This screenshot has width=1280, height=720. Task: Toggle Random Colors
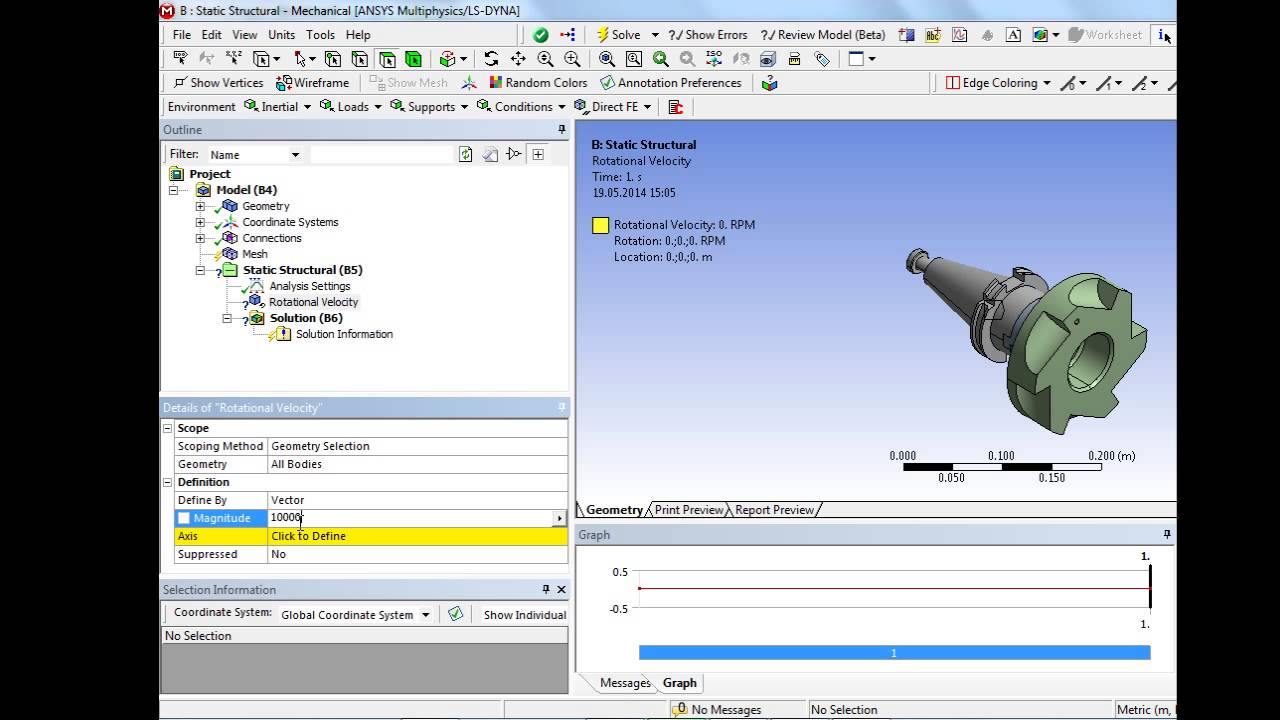(538, 83)
